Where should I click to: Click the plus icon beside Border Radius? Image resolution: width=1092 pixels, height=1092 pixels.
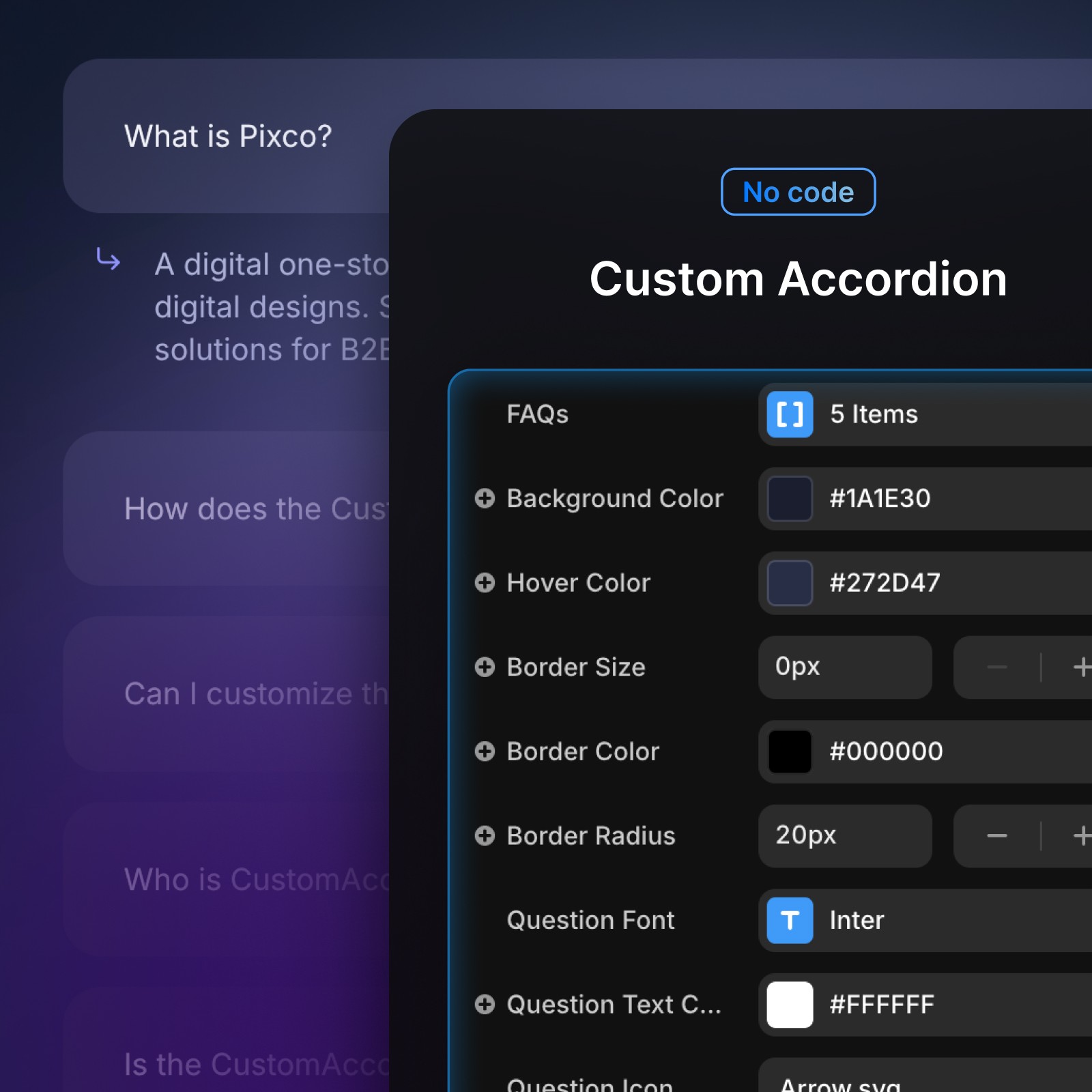coord(485,835)
